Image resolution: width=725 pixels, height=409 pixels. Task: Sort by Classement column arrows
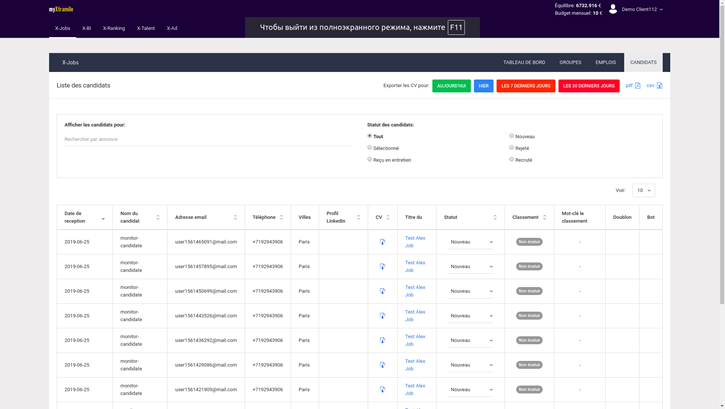pyautogui.click(x=545, y=217)
